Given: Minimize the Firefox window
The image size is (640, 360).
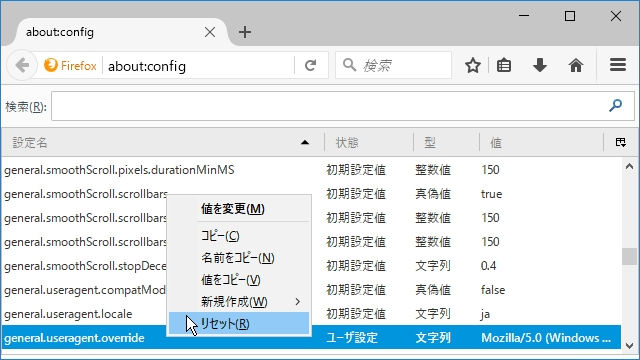Looking at the screenshot, I should [524, 16].
